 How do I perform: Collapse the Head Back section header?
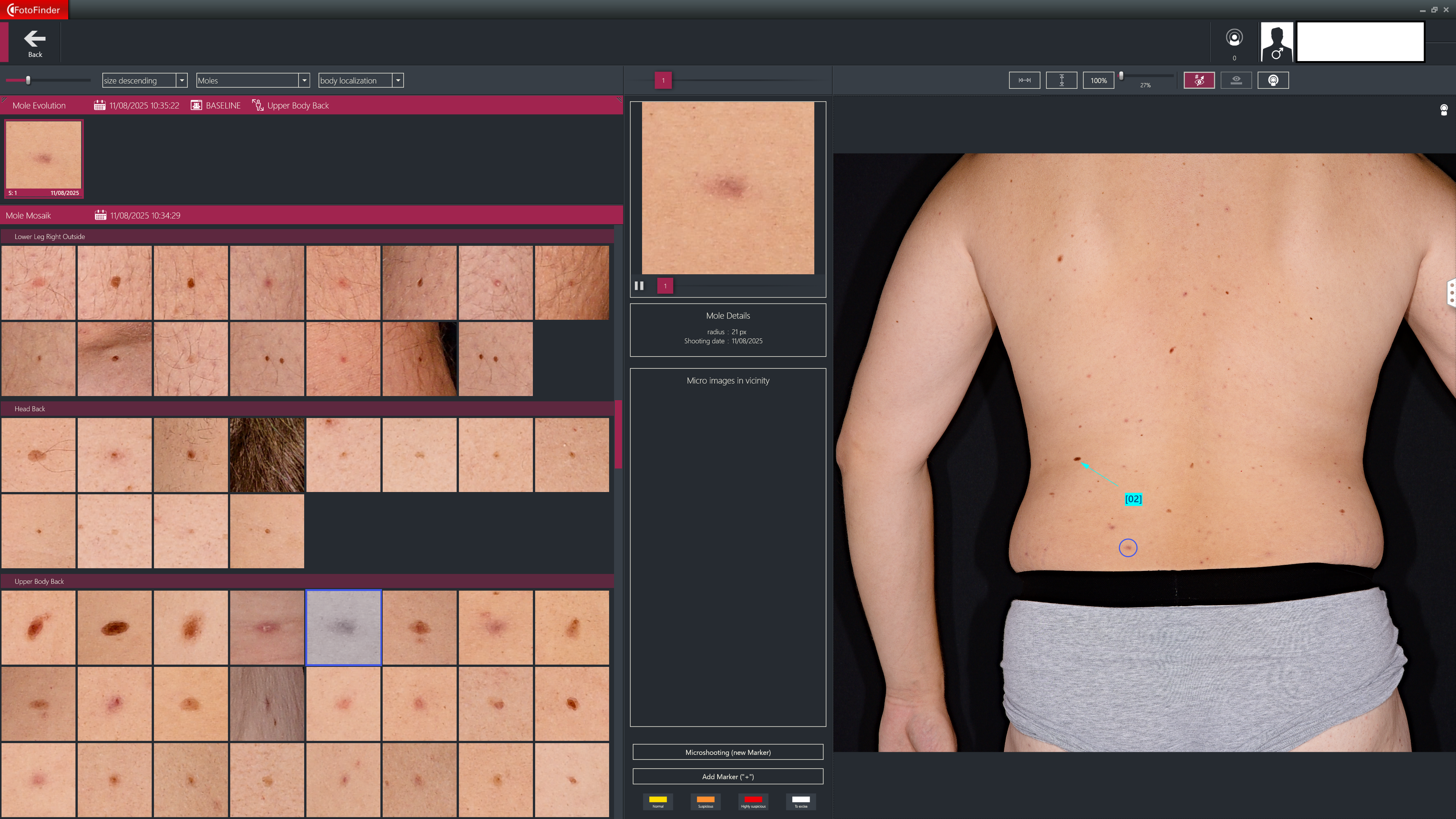29,409
